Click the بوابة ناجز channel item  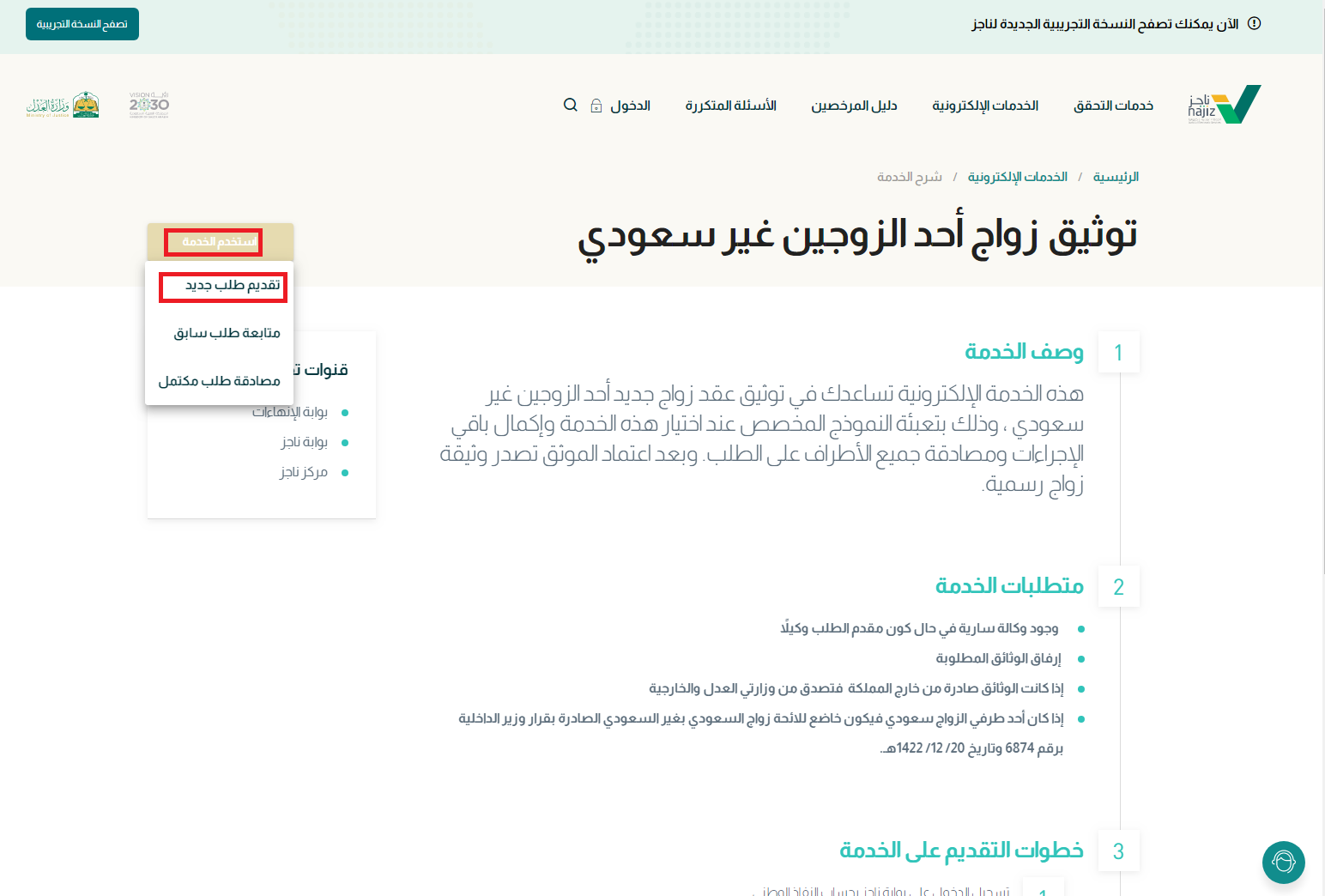(x=305, y=442)
